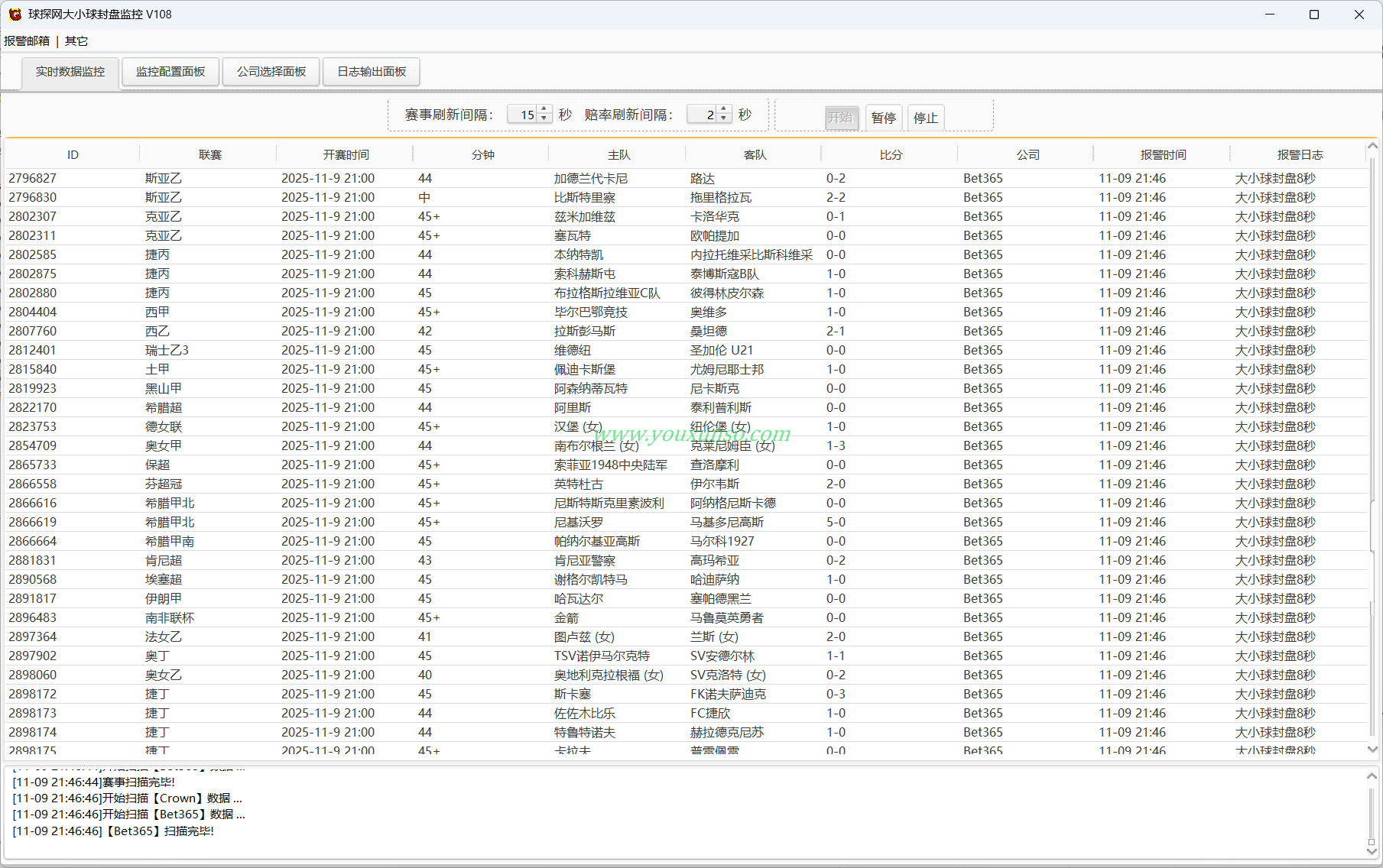The image size is (1383, 868).
Task: Click the app logo icon in title bar
Action: tap(15, 15)
